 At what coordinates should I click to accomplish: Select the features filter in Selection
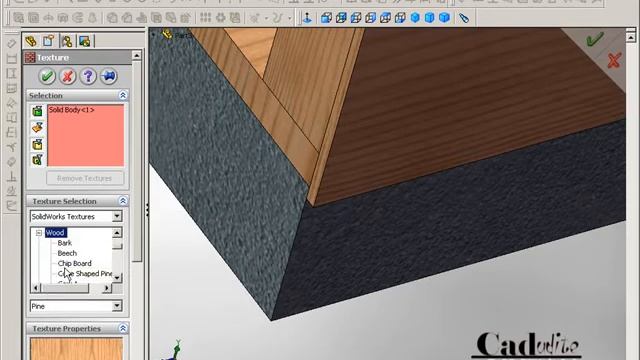tap(37, 160)
